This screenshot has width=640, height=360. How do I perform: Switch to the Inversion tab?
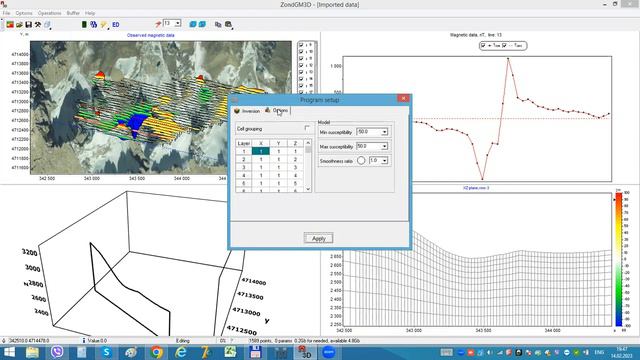[247, 111]
